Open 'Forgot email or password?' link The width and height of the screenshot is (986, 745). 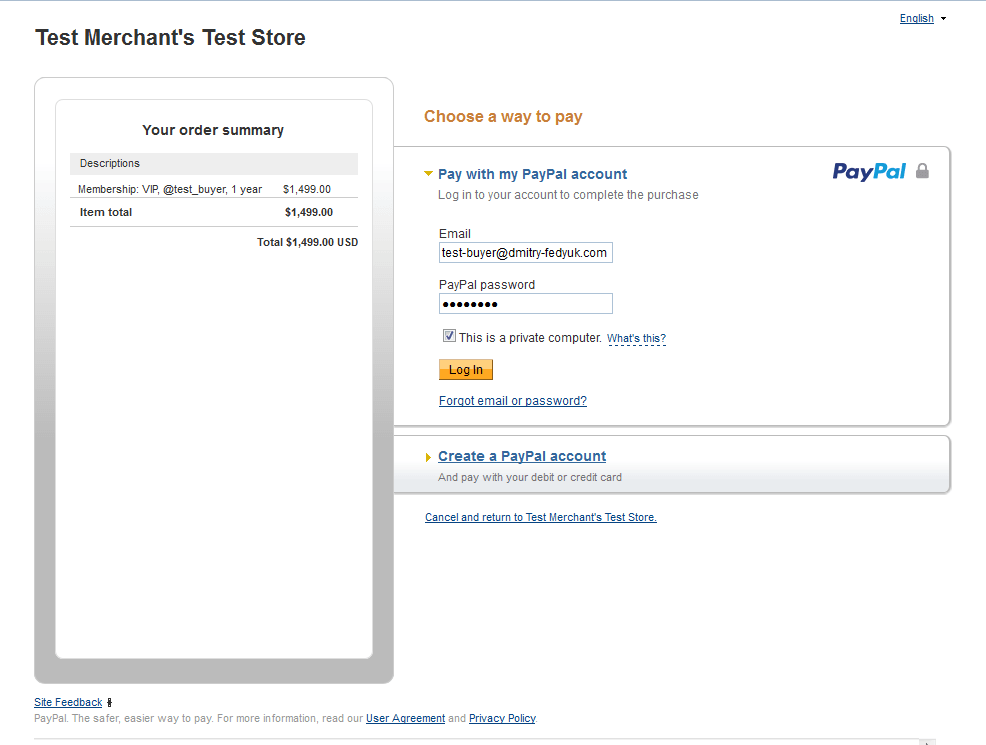click(x=512, y=400)
